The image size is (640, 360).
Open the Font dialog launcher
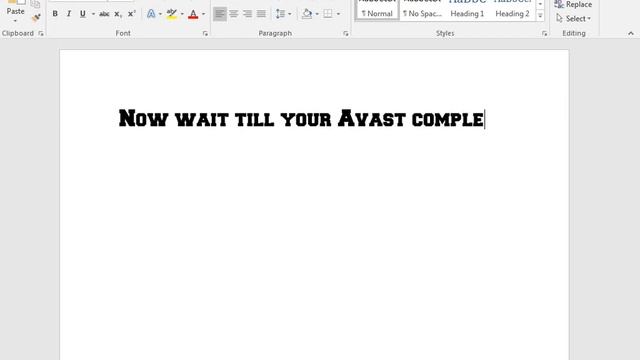(205, 33)
